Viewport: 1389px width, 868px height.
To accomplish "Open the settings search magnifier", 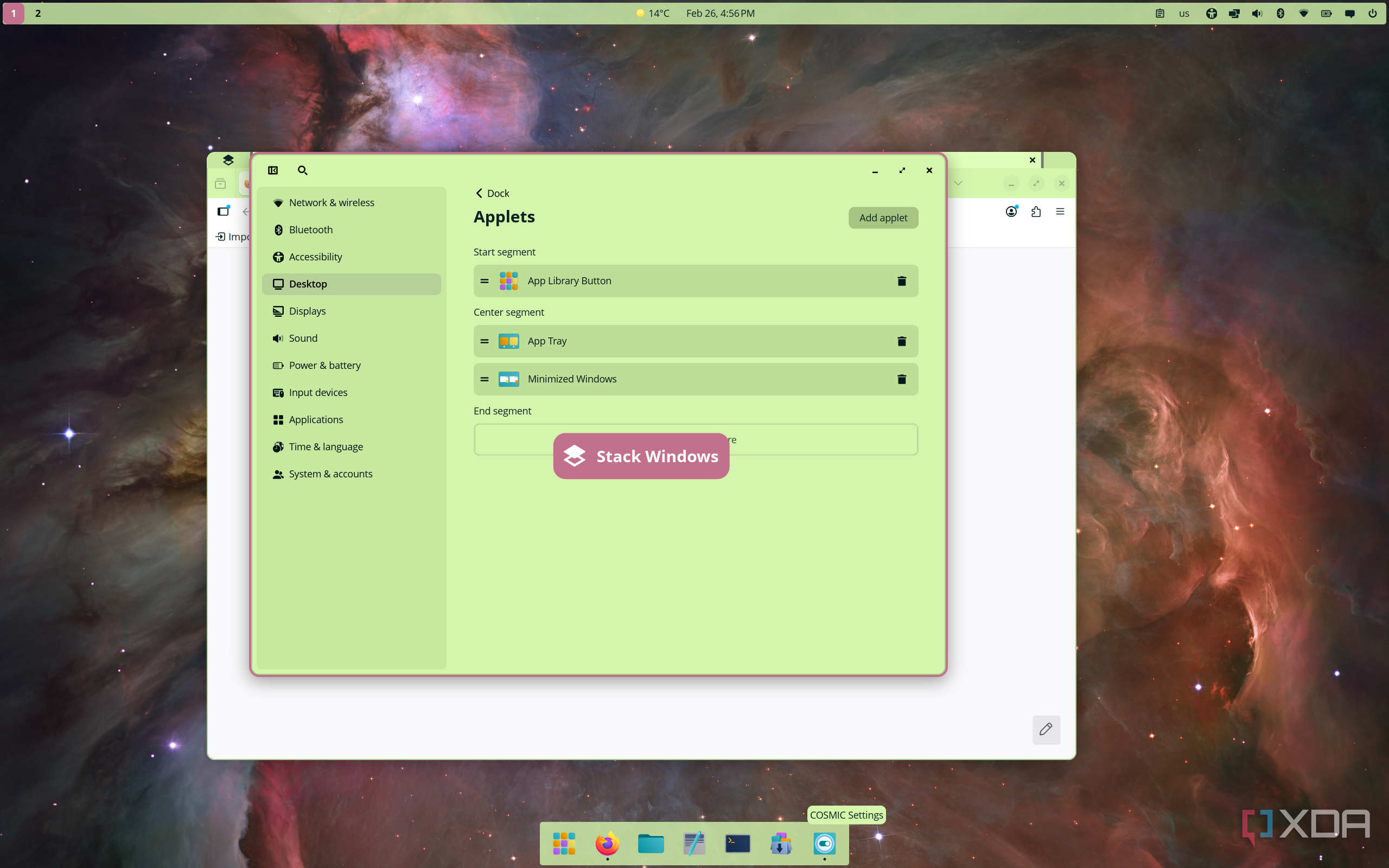I will point(302,170).
